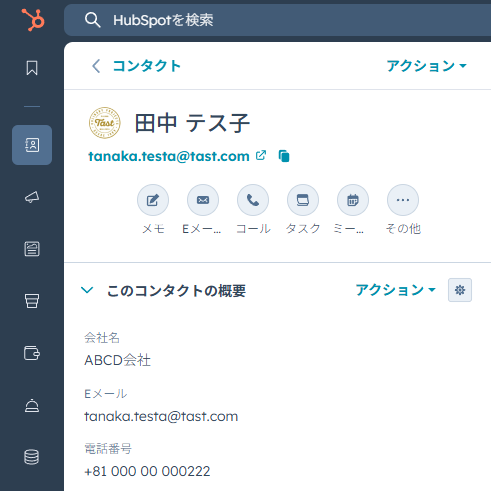The width and height of the screenshot is (491, 491).
Task: Open the top アクション dropdown
Action: tap(426, 66)
